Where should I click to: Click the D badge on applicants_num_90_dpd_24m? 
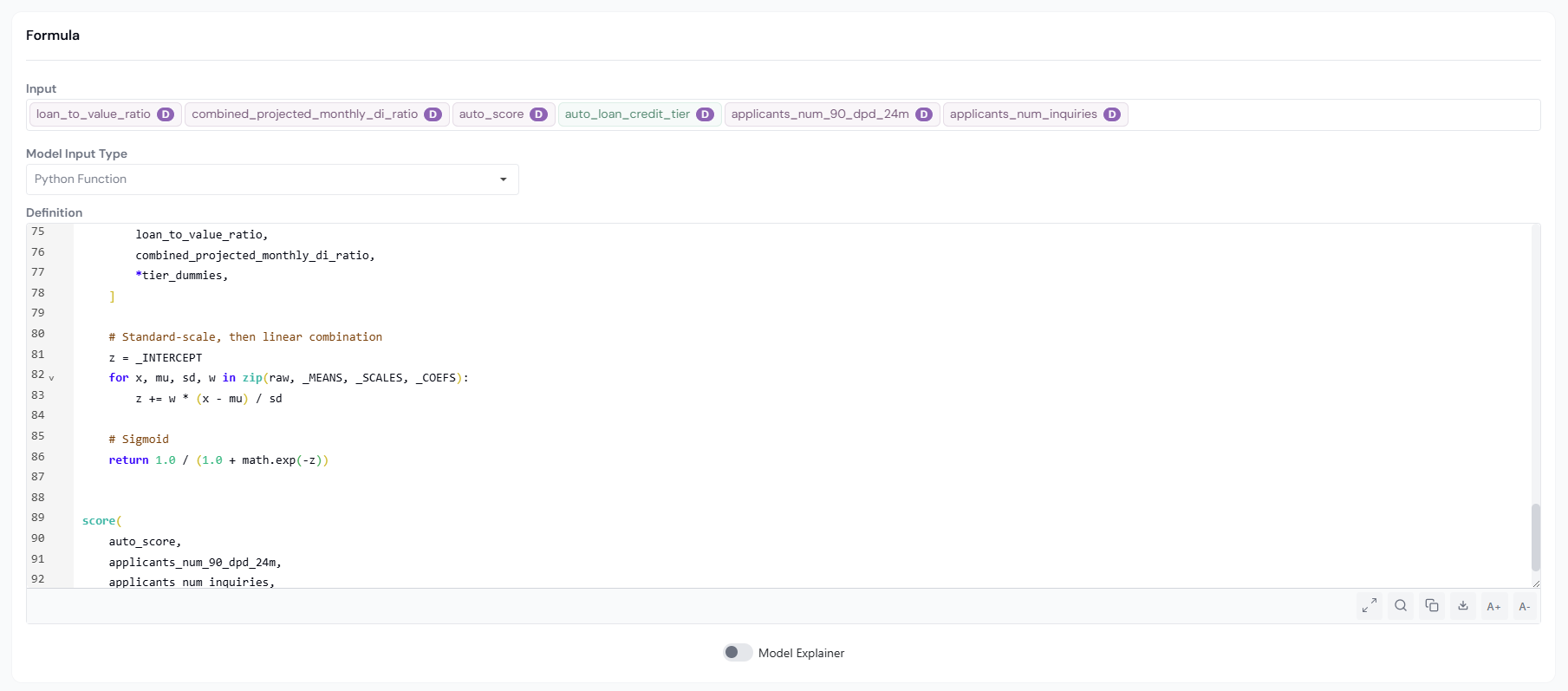(924, 114)
